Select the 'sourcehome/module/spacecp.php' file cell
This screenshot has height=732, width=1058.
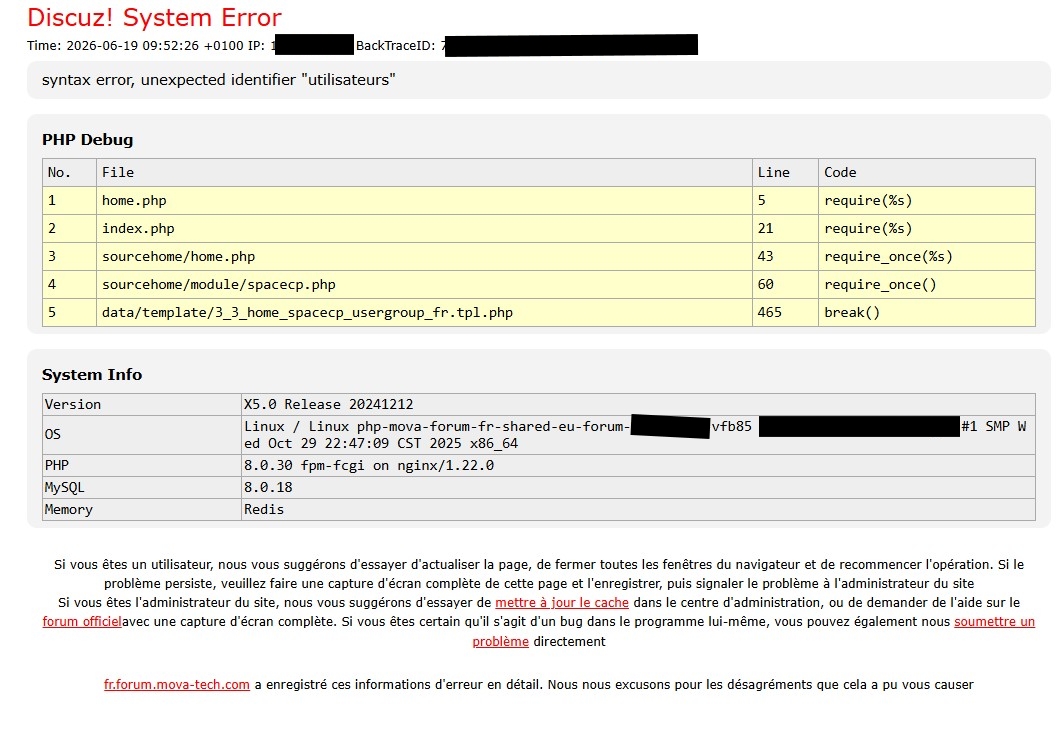pyautogui.click(x=424, y=285)
